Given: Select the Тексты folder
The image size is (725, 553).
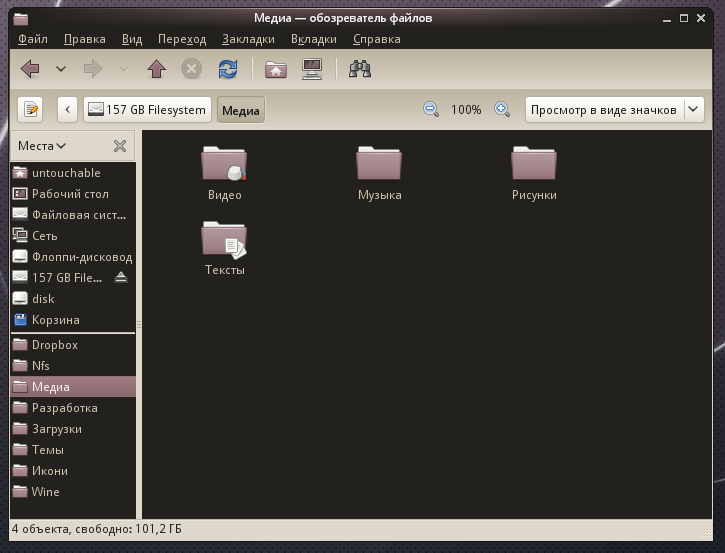Looking at the screenshot, I should [224, 248].
